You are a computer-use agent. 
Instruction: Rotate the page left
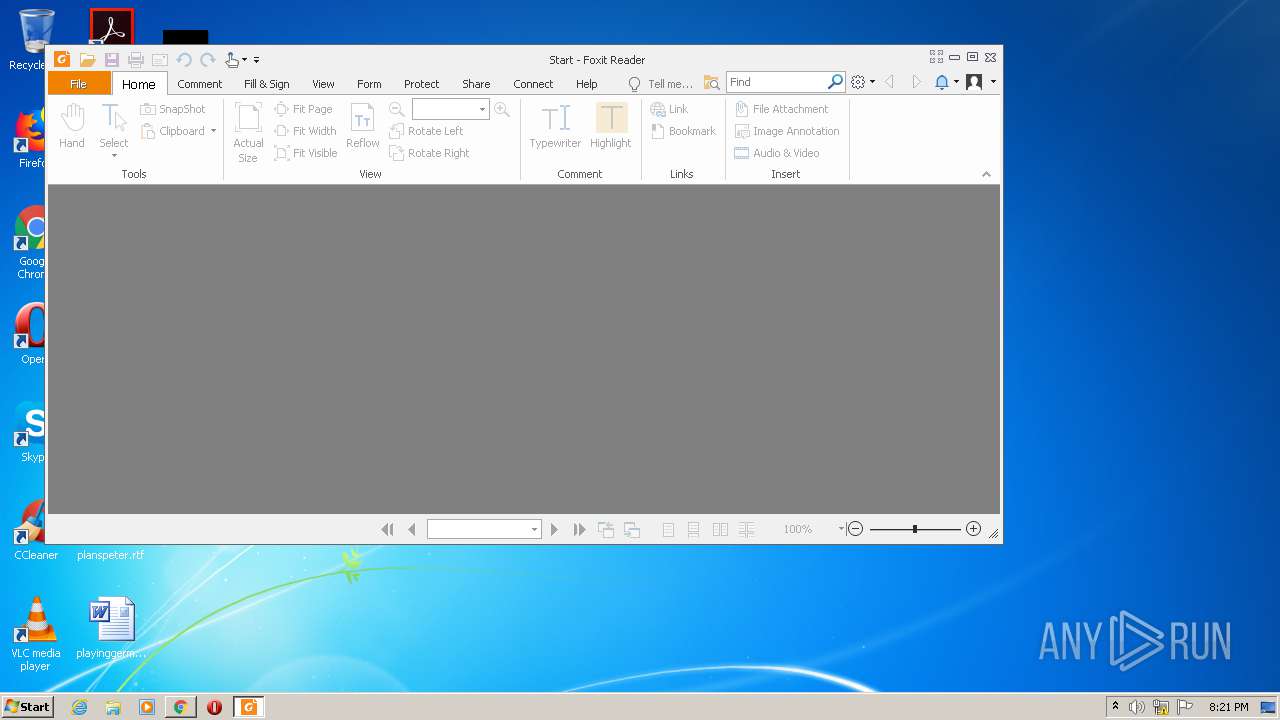click(426, 131)
